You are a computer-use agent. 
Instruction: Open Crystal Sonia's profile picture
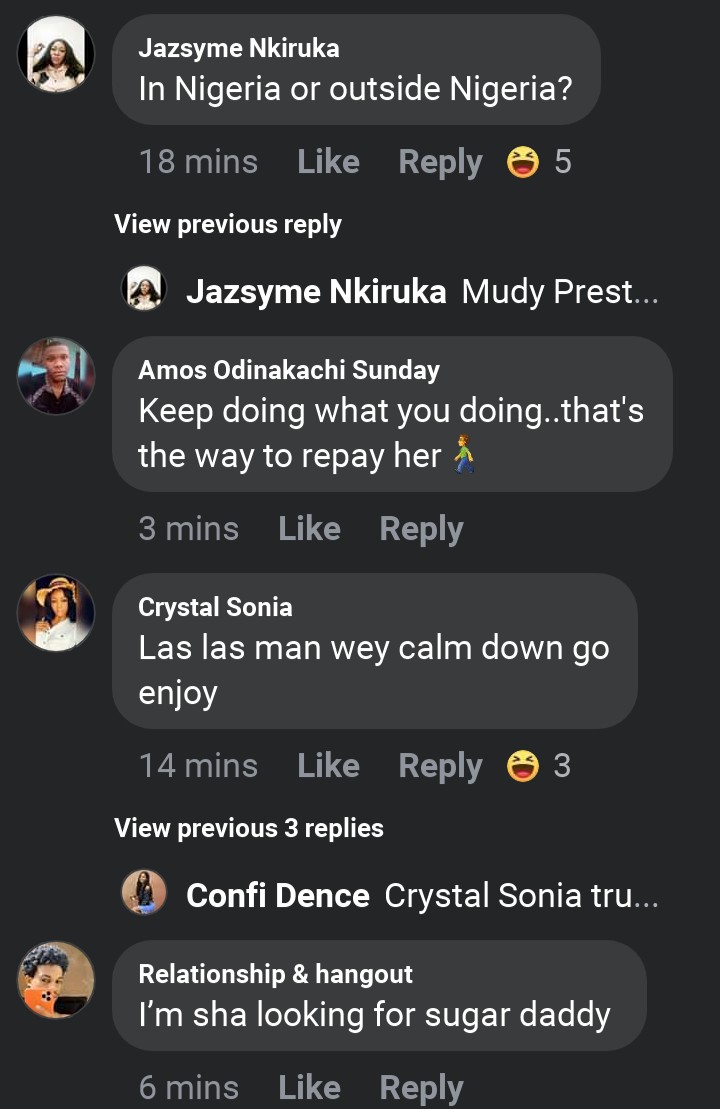point(56,613)
